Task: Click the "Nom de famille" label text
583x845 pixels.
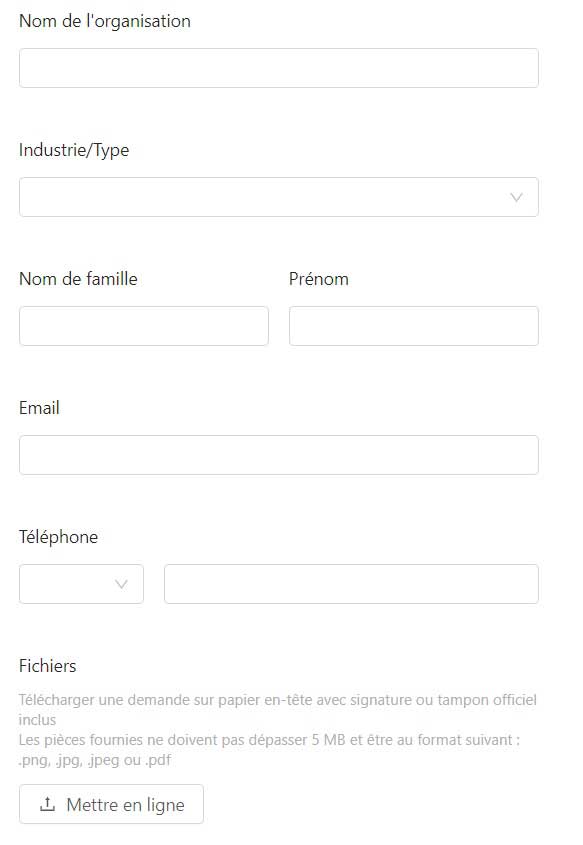Action: [79, 279]
